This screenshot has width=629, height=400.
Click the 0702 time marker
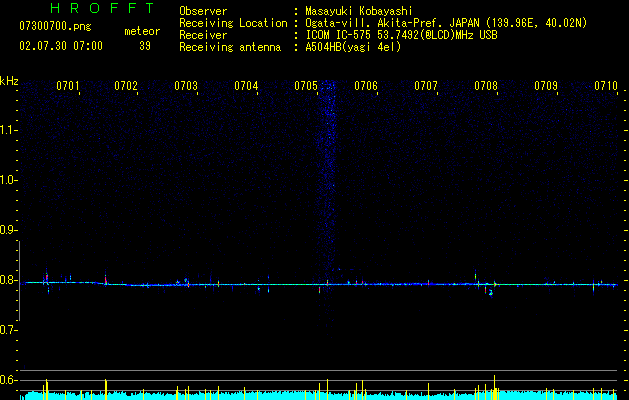tap(126, 86)
